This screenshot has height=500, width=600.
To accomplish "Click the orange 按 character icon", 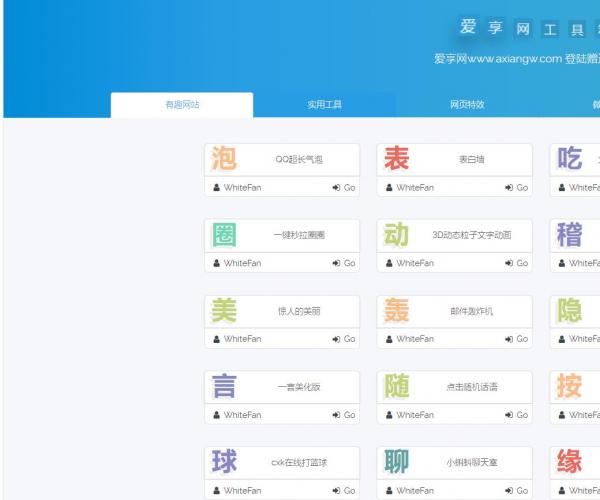I will tap(570, 386).
